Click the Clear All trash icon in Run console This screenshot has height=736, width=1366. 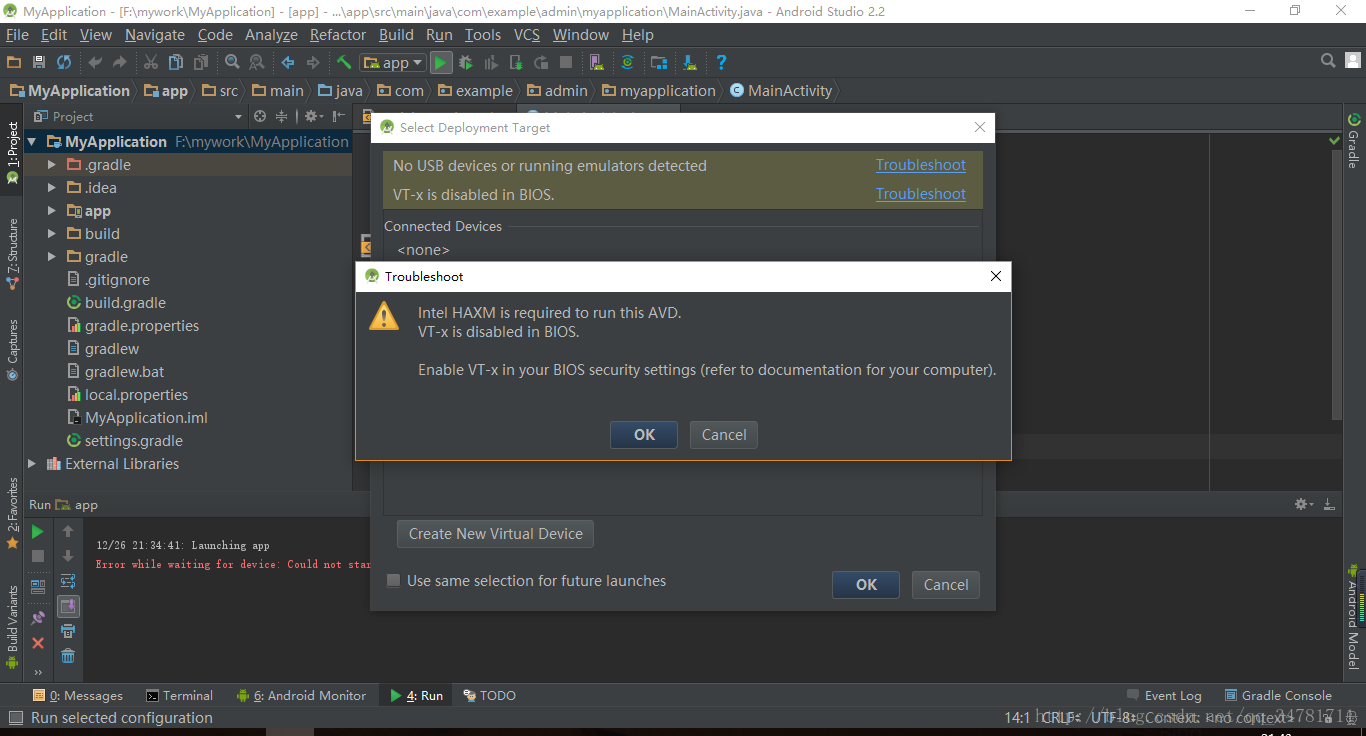[68, 656]
